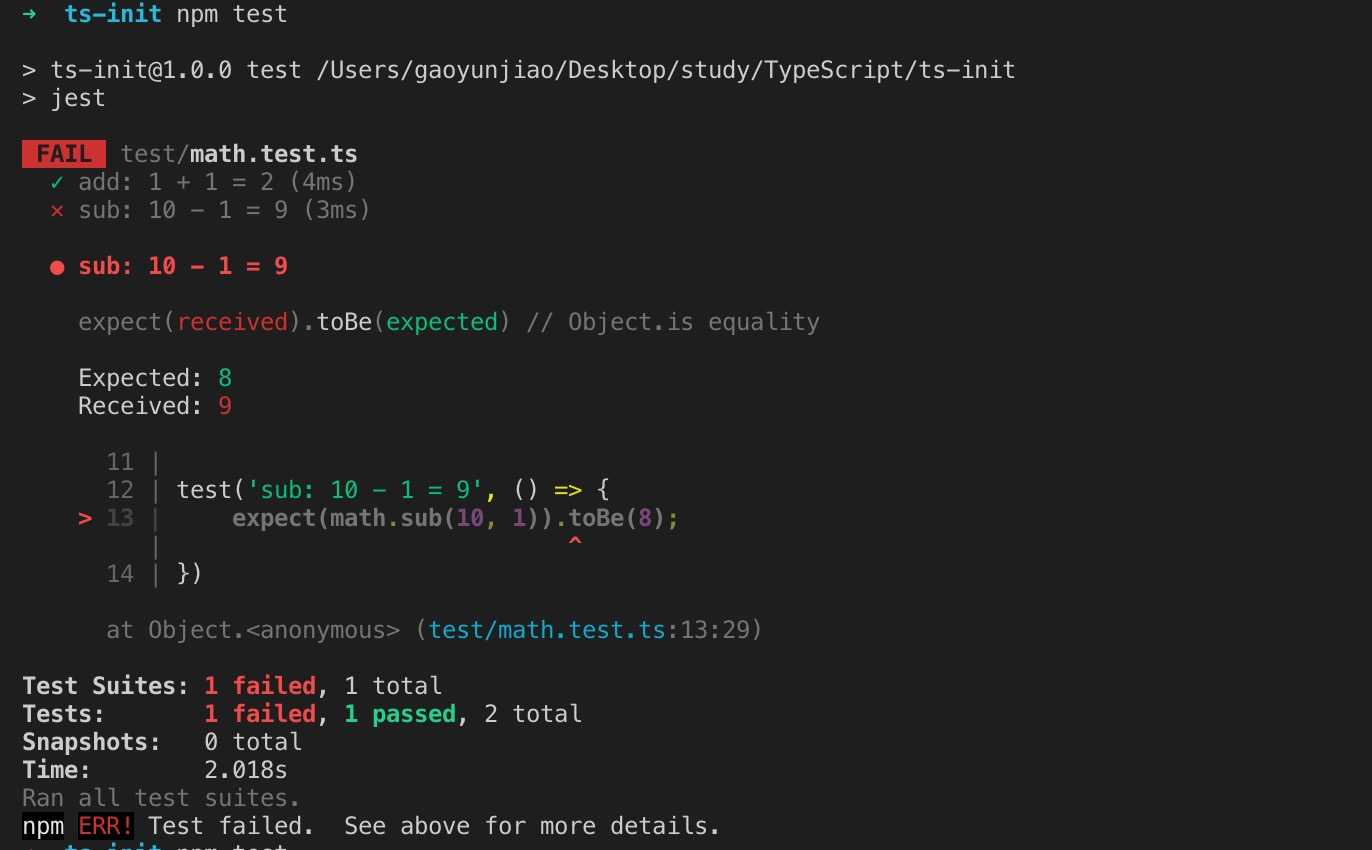This screenshot has width=1372, height=850.
Task: Click the green checkmark beside the add test
Action: (57, 182)
